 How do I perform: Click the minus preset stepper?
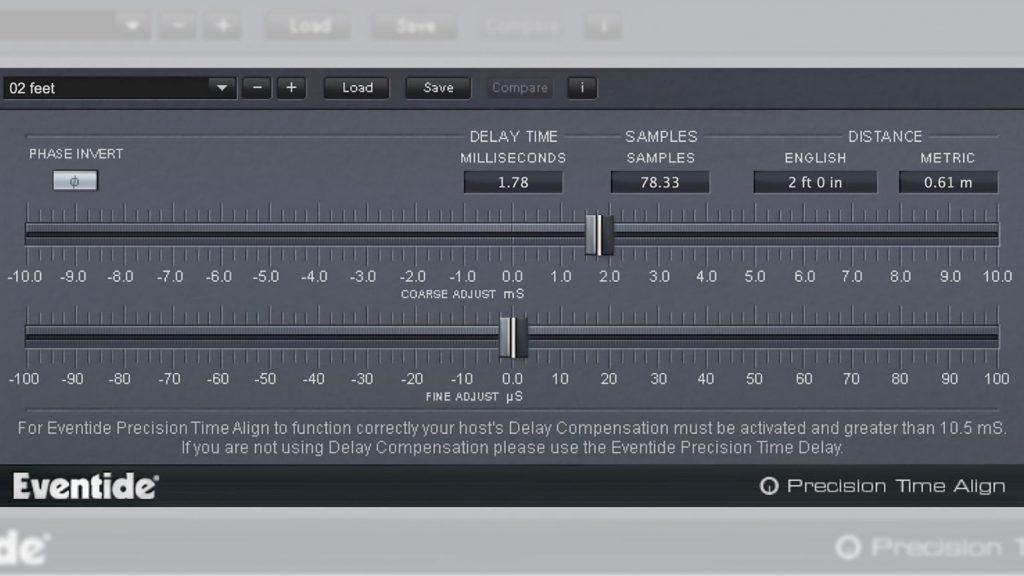click(x=256, y=87)
